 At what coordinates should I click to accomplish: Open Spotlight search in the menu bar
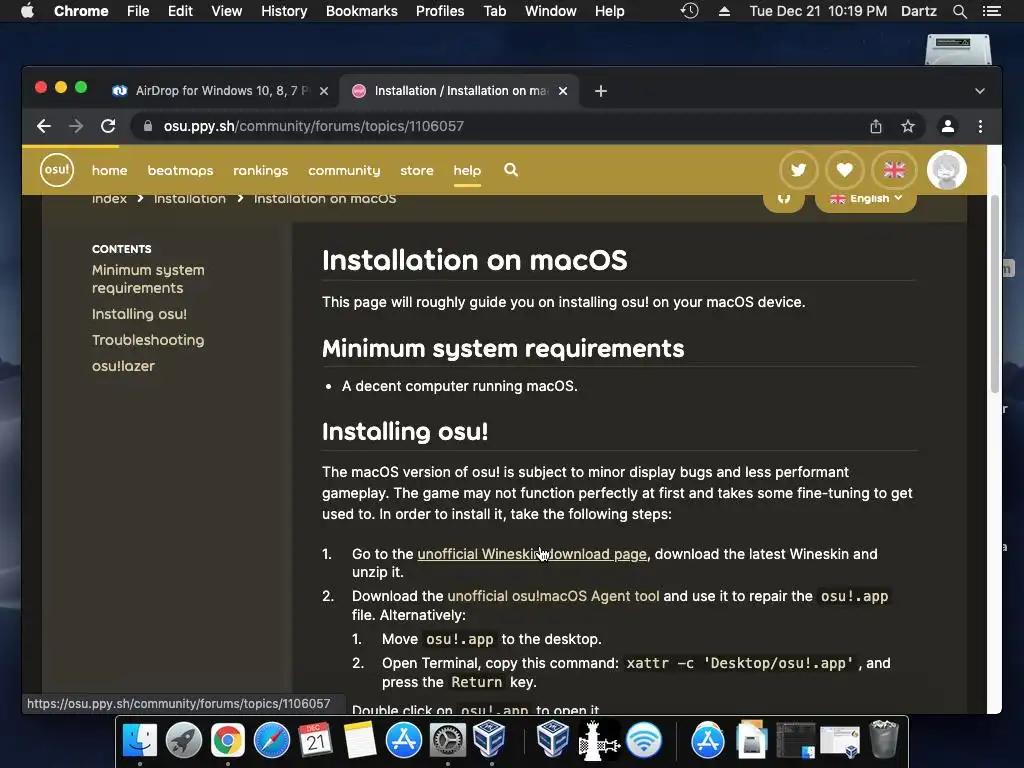click(x=959, y=11)
